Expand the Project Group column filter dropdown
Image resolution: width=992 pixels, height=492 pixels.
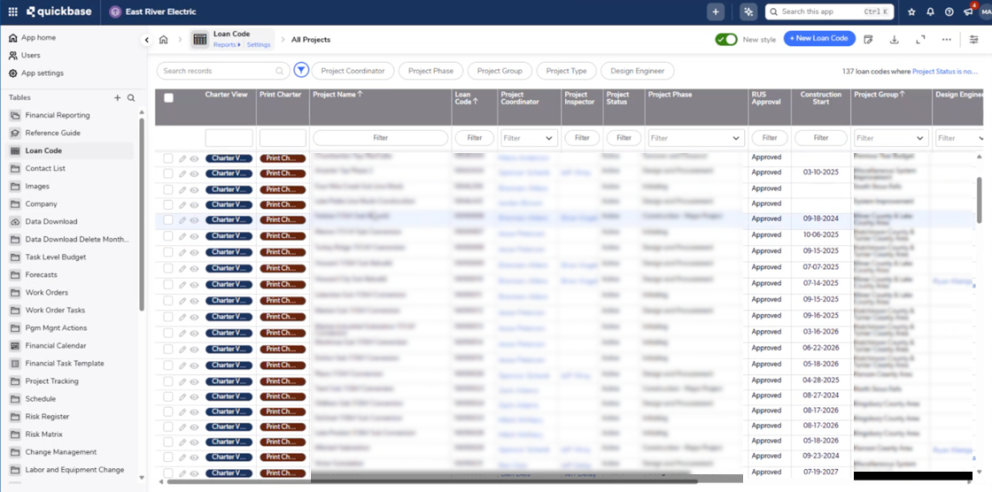point(890,138)
